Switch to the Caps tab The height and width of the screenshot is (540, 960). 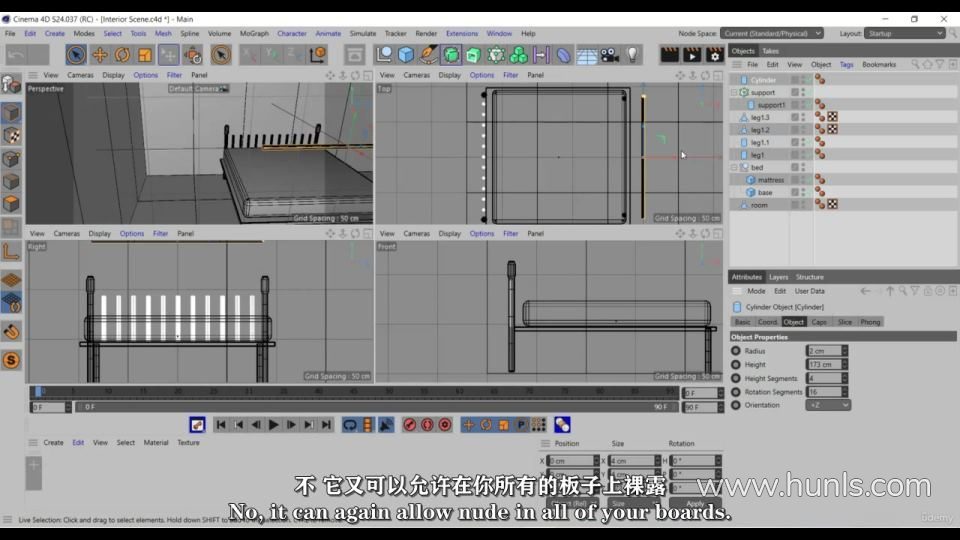819,322
